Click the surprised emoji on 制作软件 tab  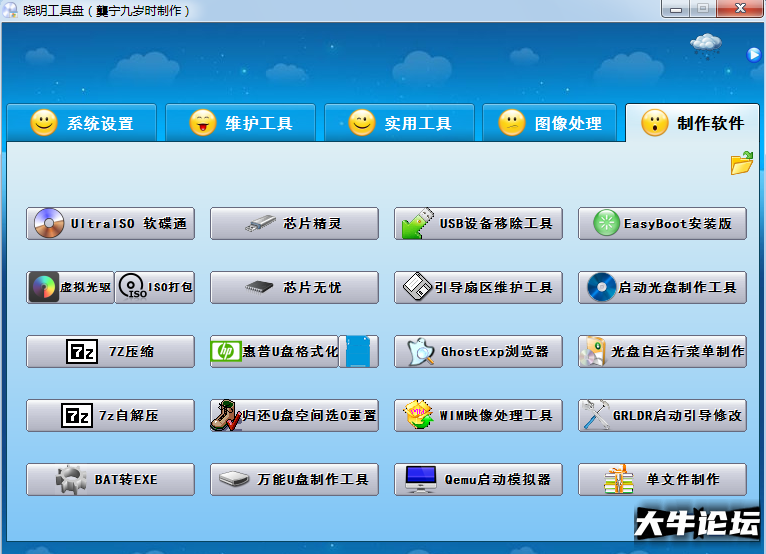click(655, 122)
